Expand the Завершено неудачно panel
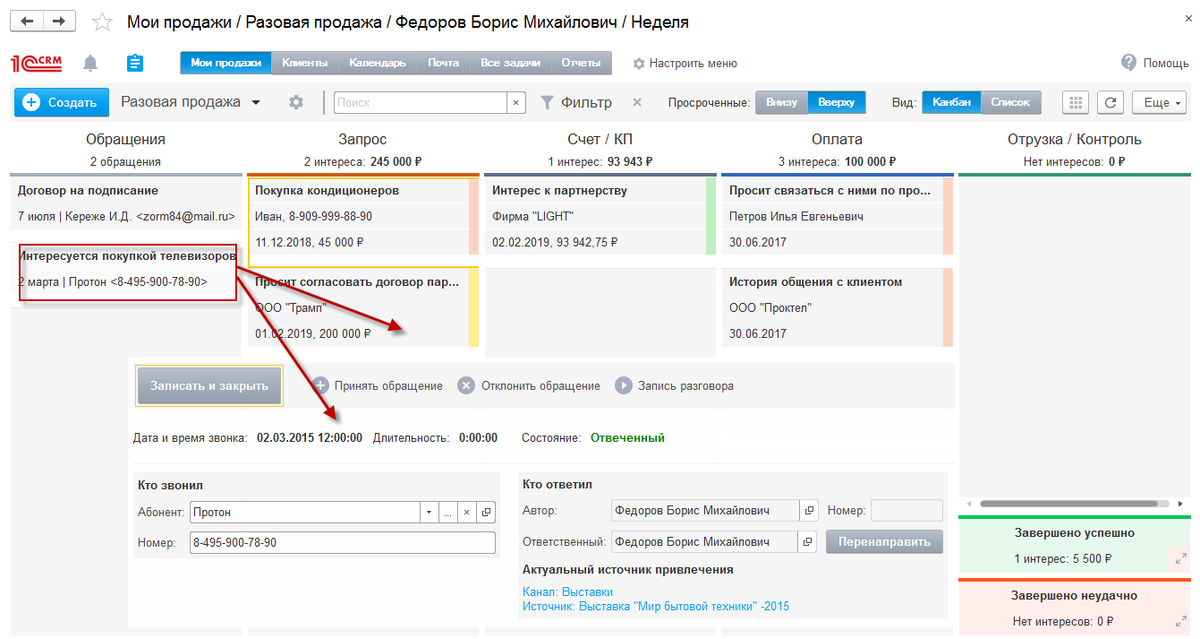The height and width of the screenshot is (639, 1200). tap(1181, 620)
